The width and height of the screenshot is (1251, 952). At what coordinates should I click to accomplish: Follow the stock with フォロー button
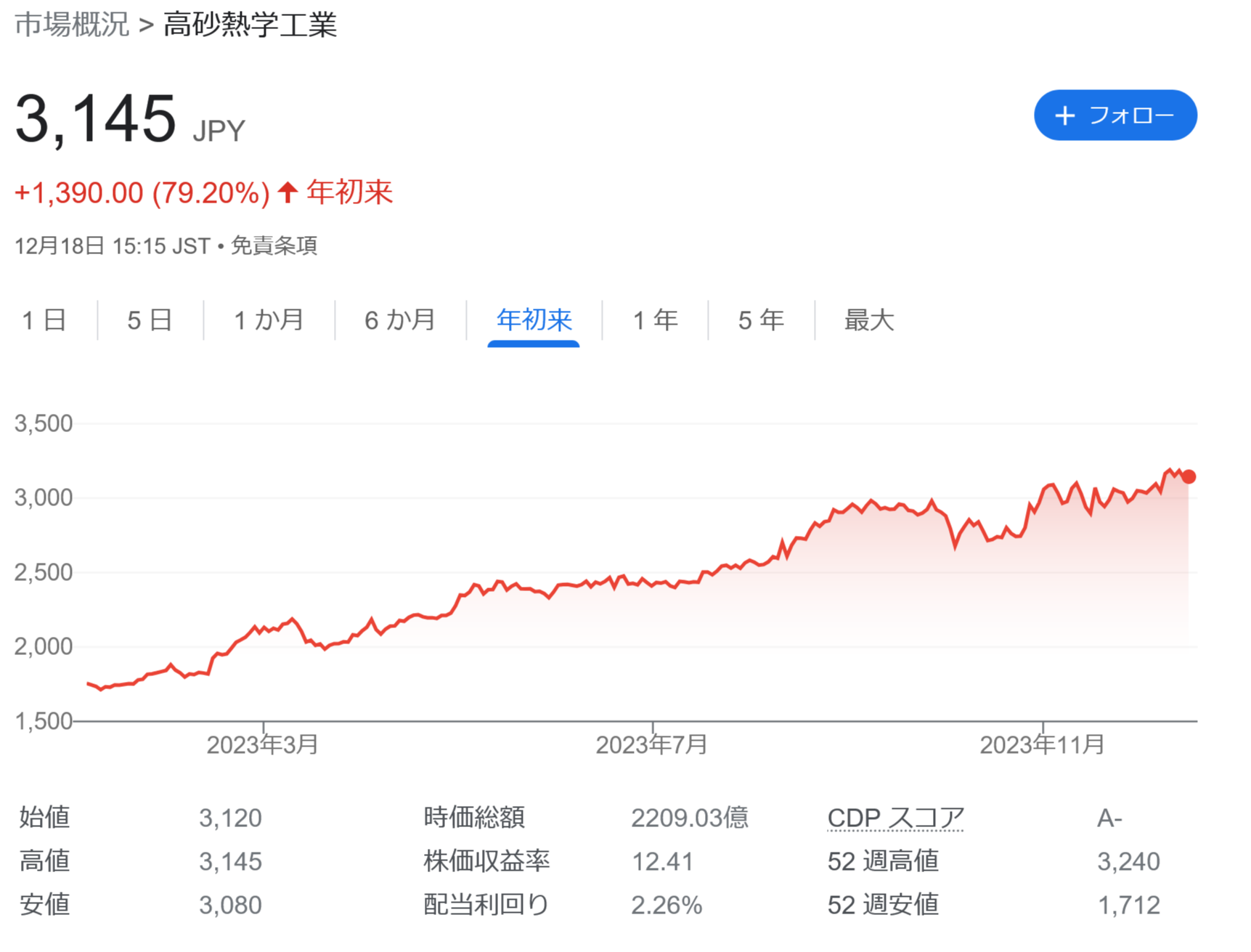pos(1115,115)
